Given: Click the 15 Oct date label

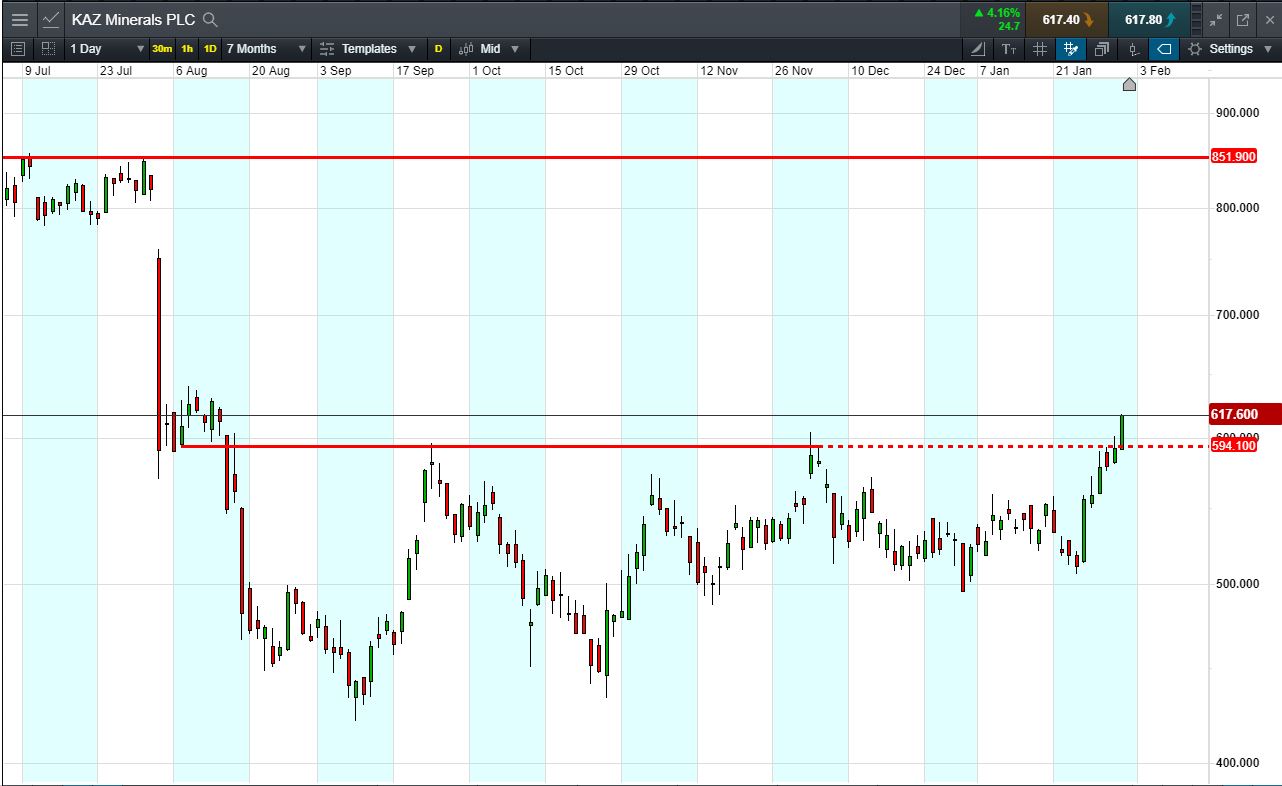Looking at the screenshot, I should (566, 71).
